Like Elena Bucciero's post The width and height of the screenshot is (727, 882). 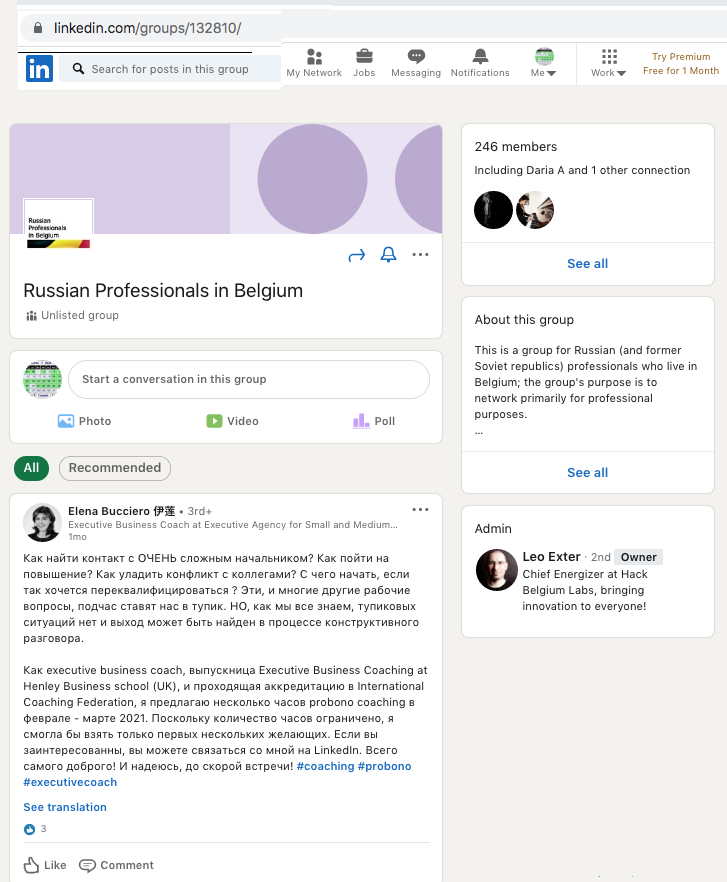point(45,865)
